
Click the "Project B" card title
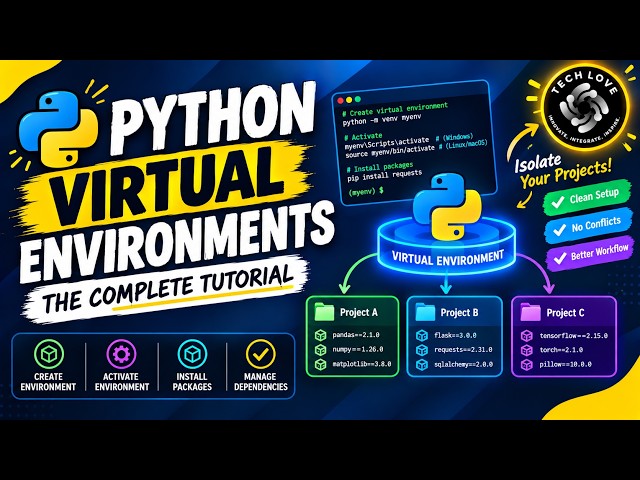[x=459, y=312]
